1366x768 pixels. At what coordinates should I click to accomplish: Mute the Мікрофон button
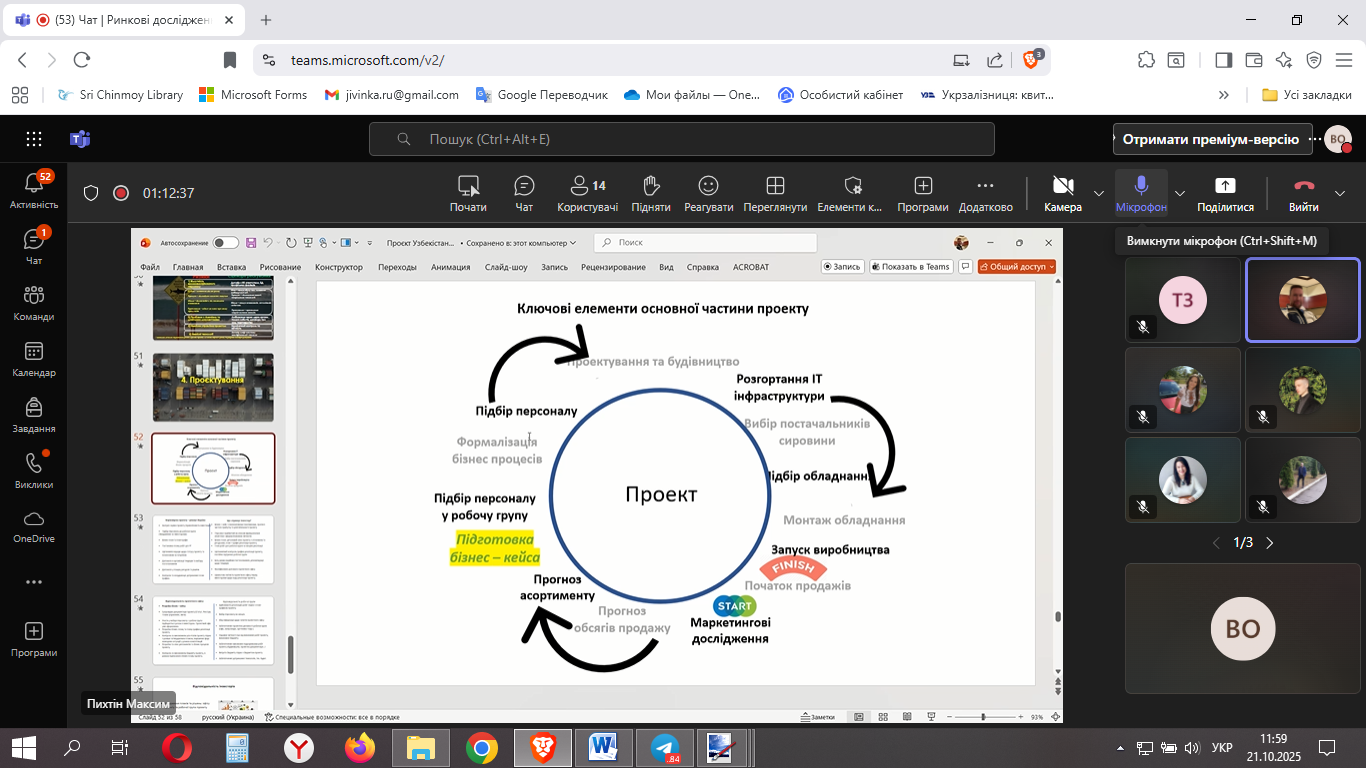coord(1141,193)
